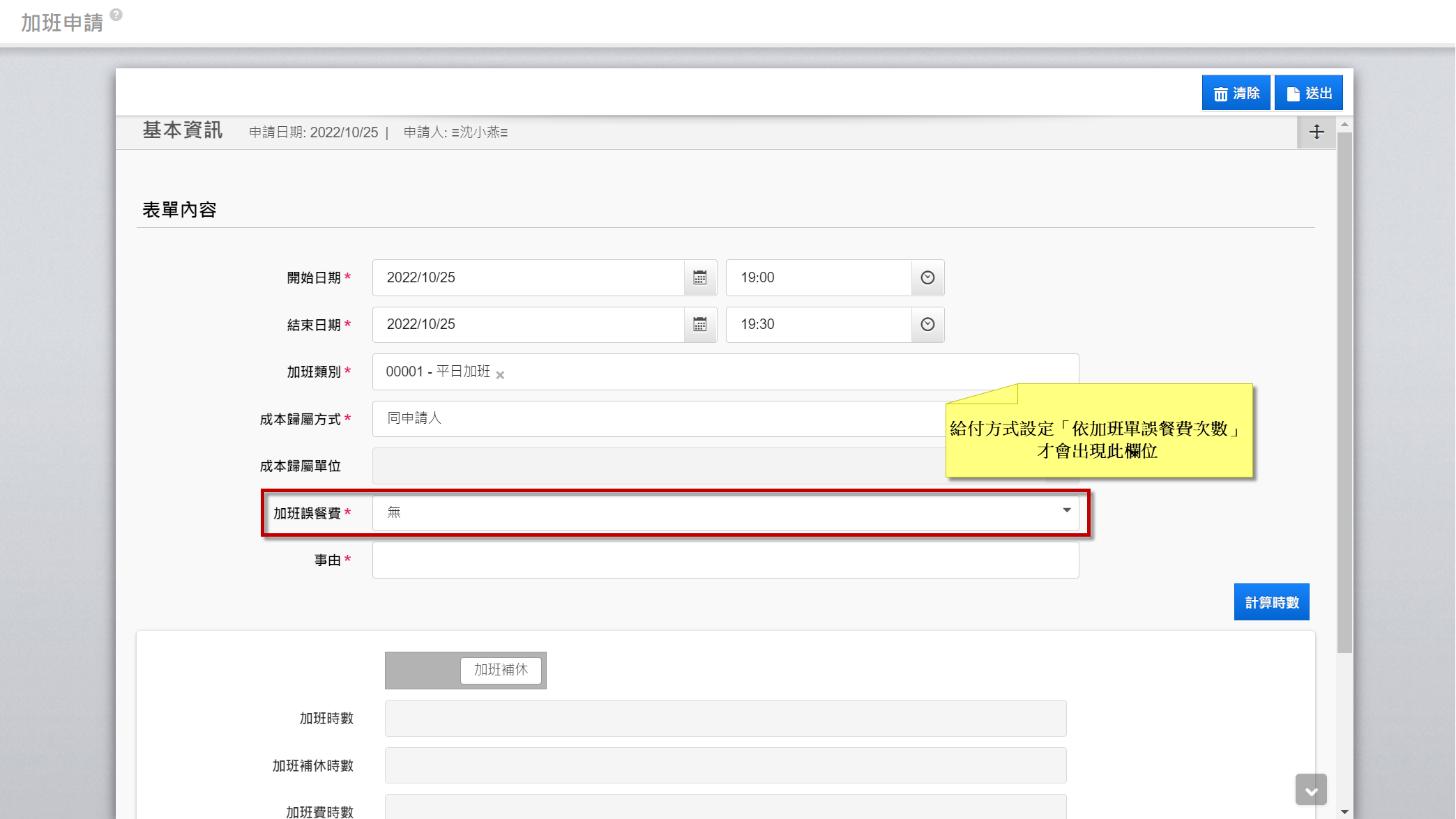1456x819 pixels.
Task: Open the start time clock picker
Action: pyautogui.click(x=927, y=278)
